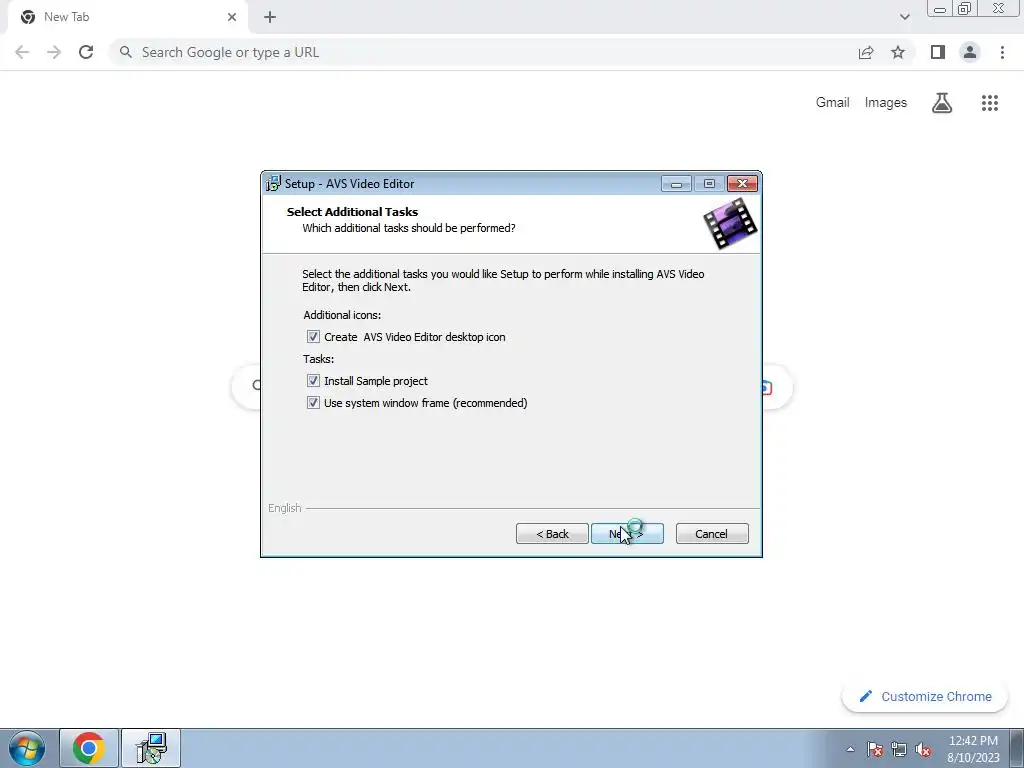Viewport: 1024px width, 768px height.
Task: Click the Chrome back navigation arrow
Action: 22,52
